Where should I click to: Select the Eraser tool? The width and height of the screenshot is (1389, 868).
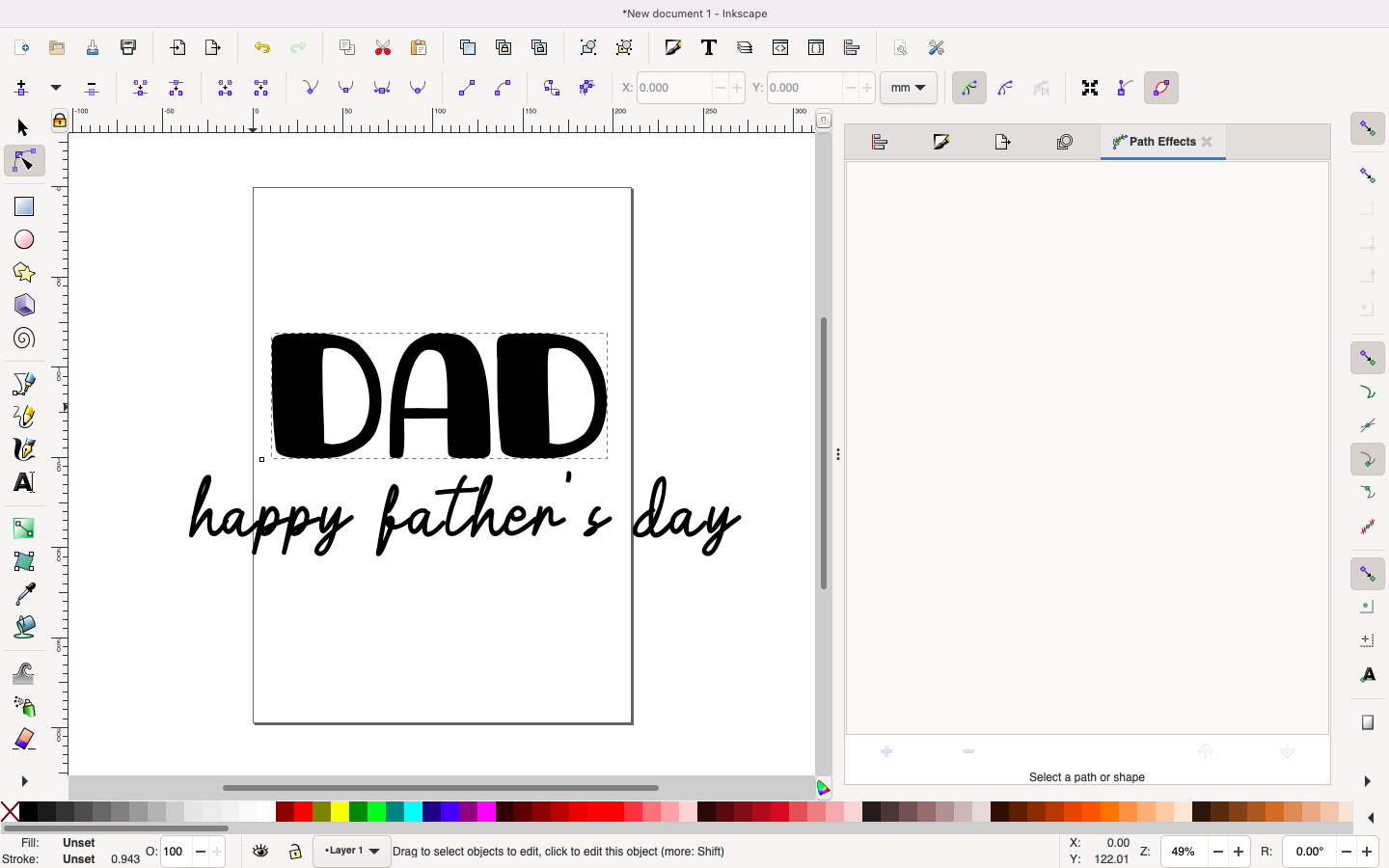pyautogui.click(x=24, y=740)
